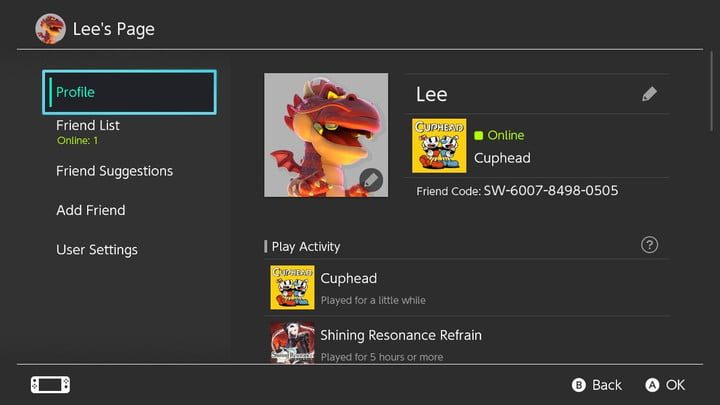
Task: Click the edit pencil on the dragon avatar
Action: [371, 180]
